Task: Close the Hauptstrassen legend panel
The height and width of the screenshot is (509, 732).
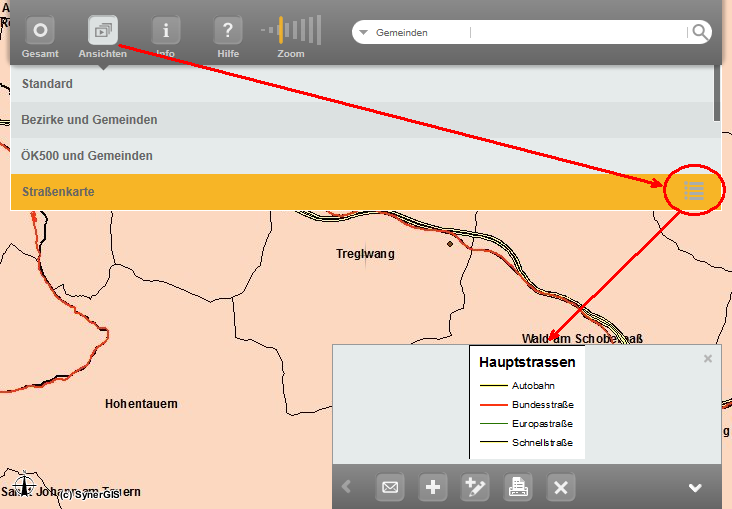Action: point(708,358)
